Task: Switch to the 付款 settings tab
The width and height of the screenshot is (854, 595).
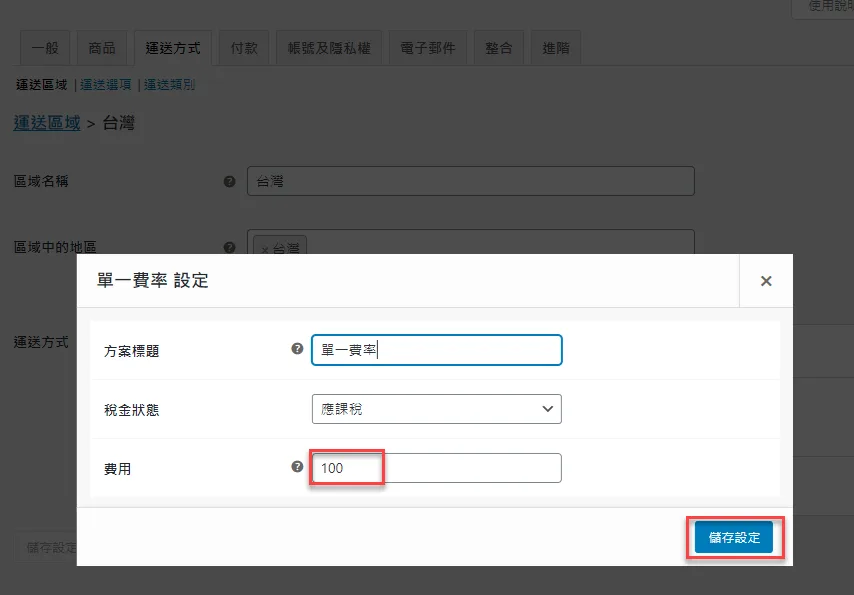Action: point(243,47)
